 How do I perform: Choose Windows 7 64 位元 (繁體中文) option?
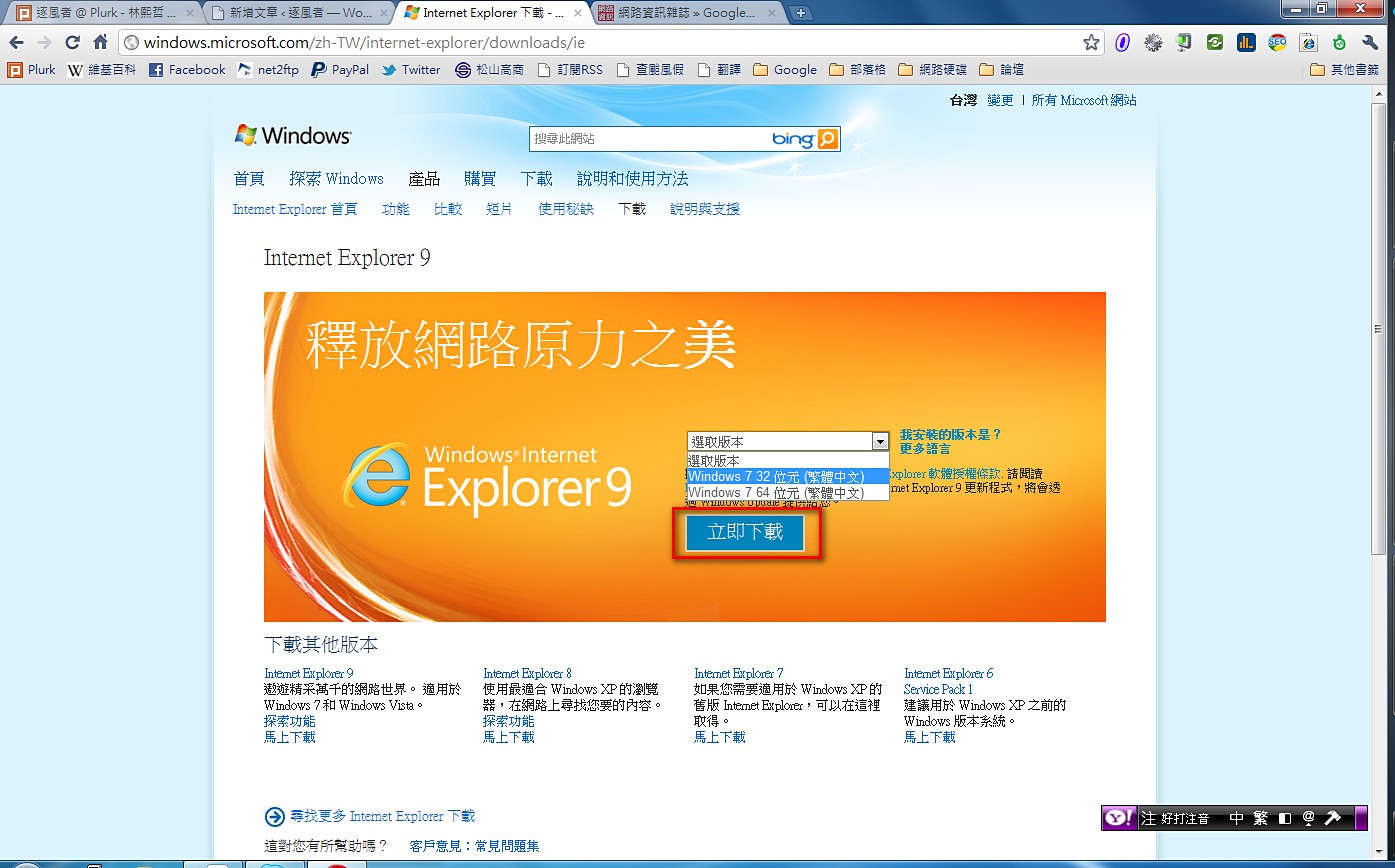[x=788, y=493]
